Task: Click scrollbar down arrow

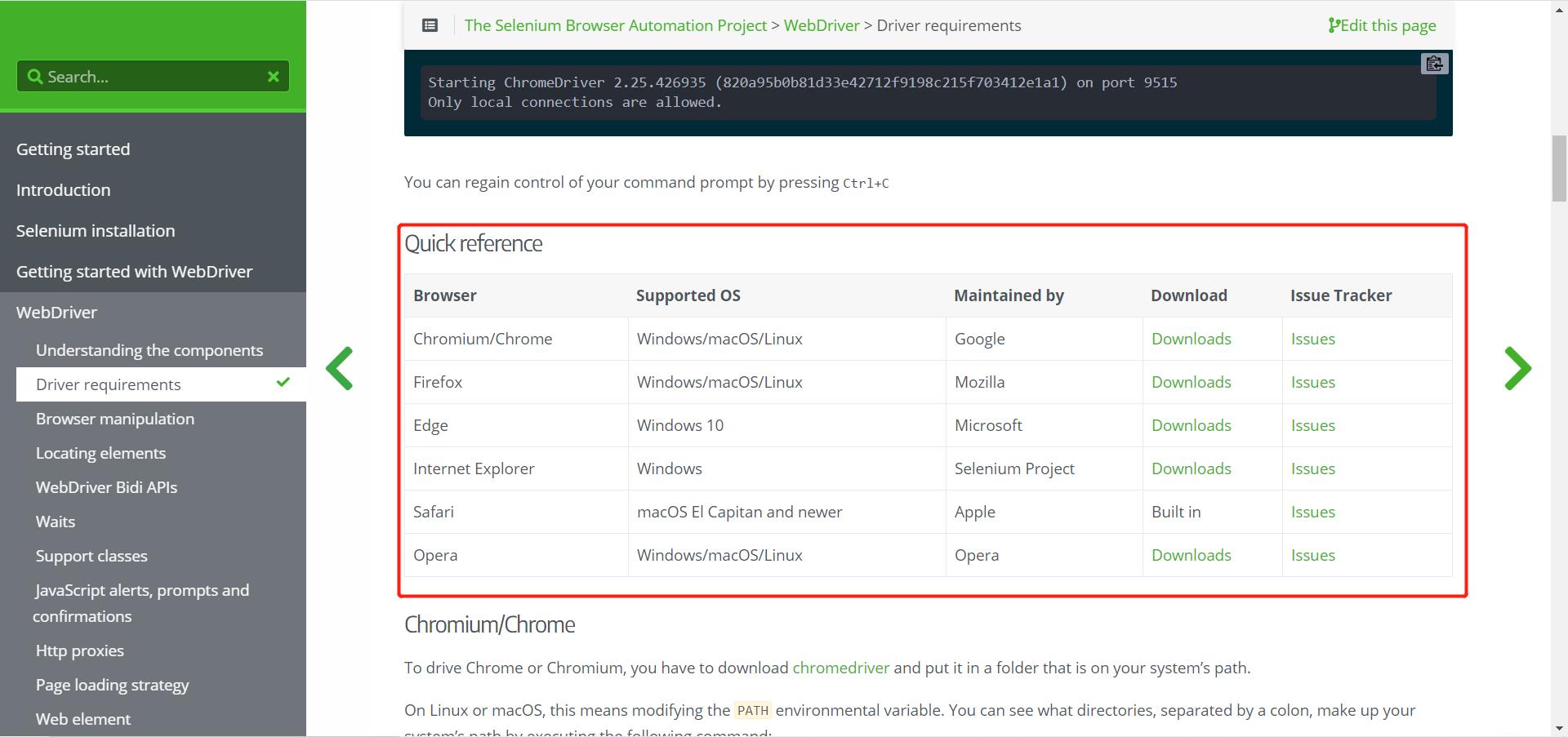Action: tap(1559, 728)
